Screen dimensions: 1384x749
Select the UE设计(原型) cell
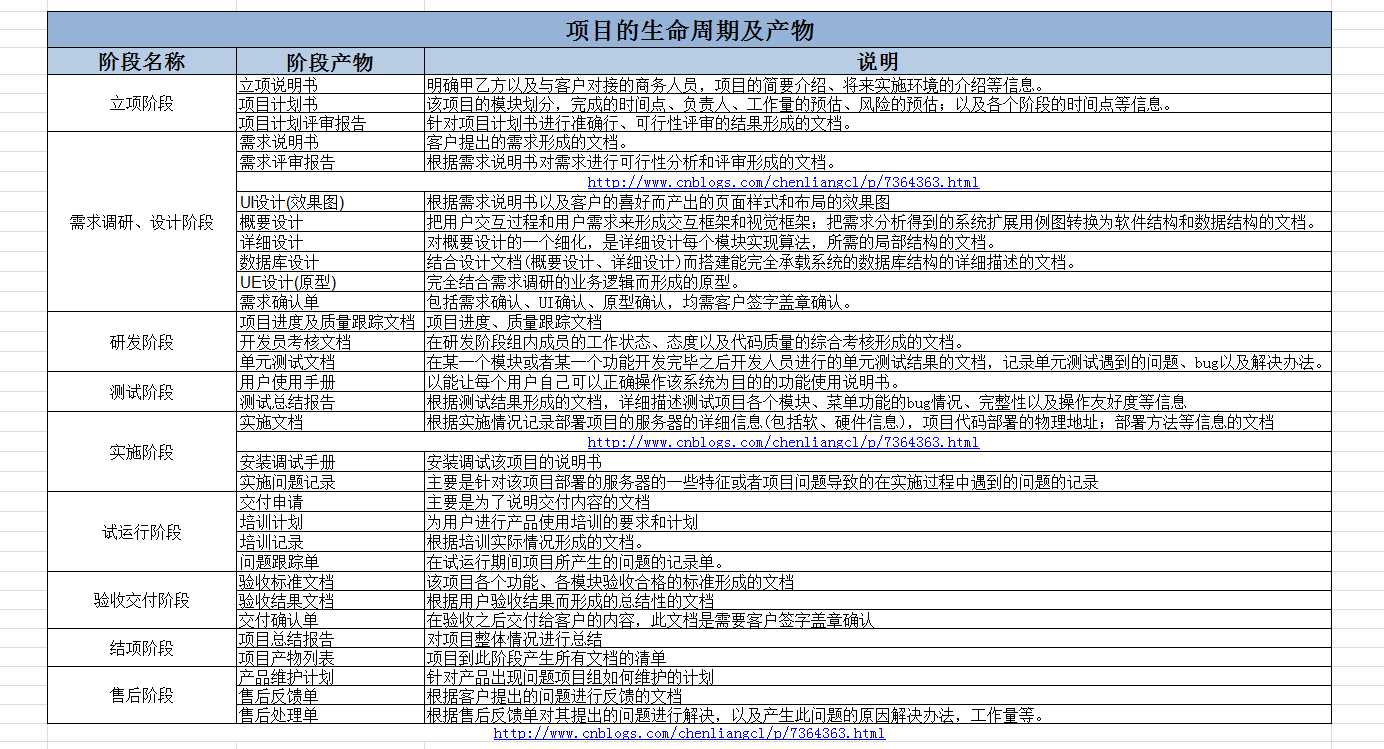pyautogui.click(x=330, y=282)
